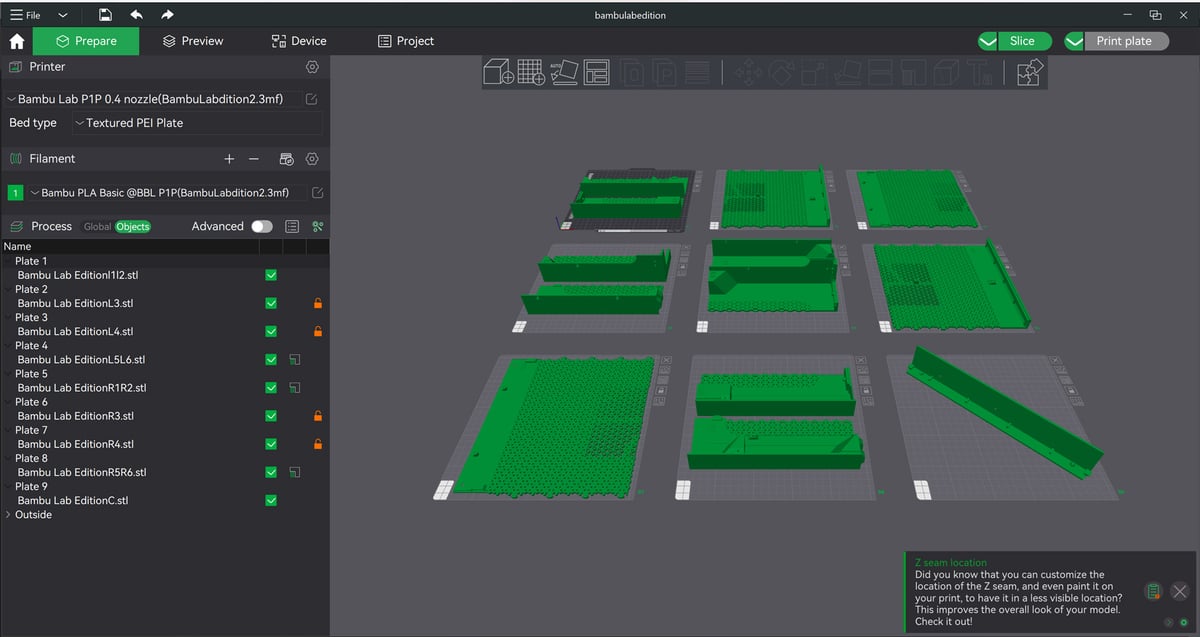This screenshot has height=637, width=1200.
Task: Collapse the Plate 1 tree node
Action: [x=8, y=261]
